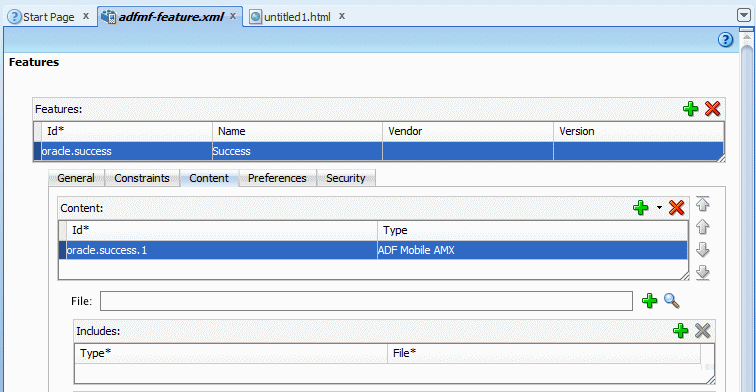Image resolution: width=756 pixels, height=392 pixels.
Task: Move content to bottom arrow
Action: [x=702, y=272]
